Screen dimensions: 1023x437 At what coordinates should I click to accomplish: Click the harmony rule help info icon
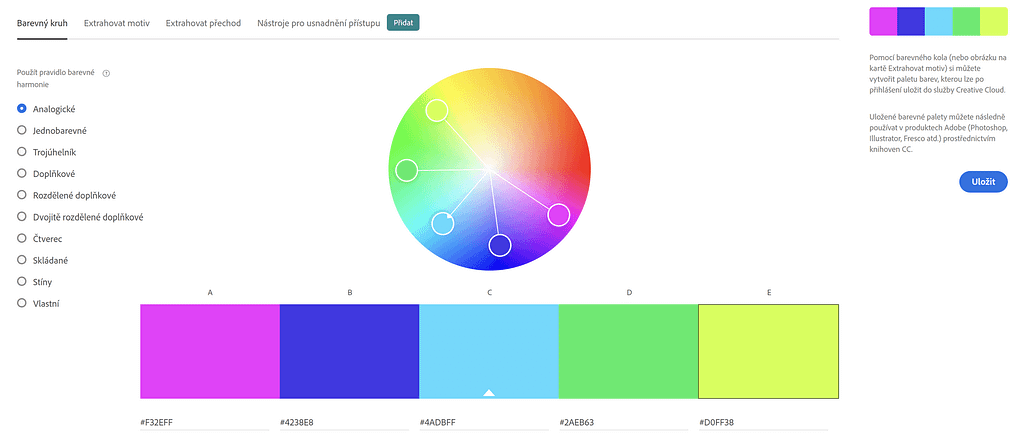point(106,73)
